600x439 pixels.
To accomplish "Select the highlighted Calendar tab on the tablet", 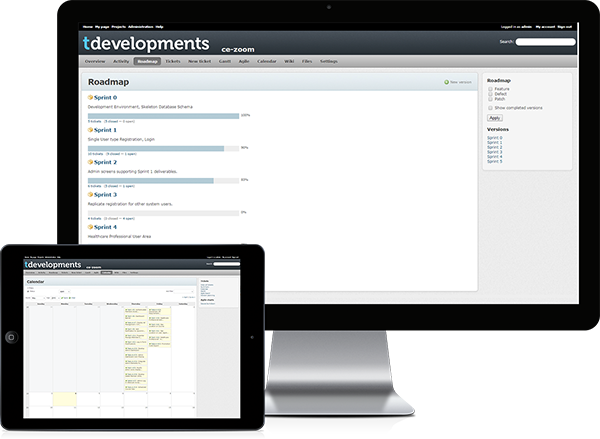I will [106, 273].
